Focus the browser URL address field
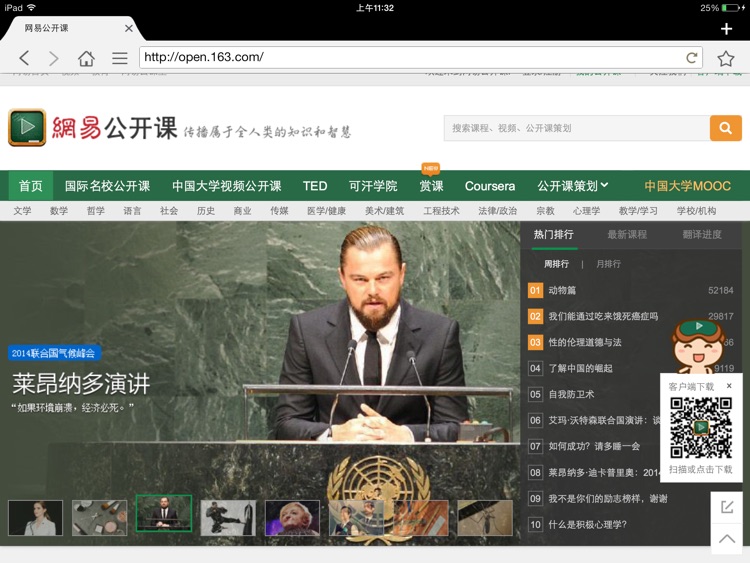 point(411,57)
